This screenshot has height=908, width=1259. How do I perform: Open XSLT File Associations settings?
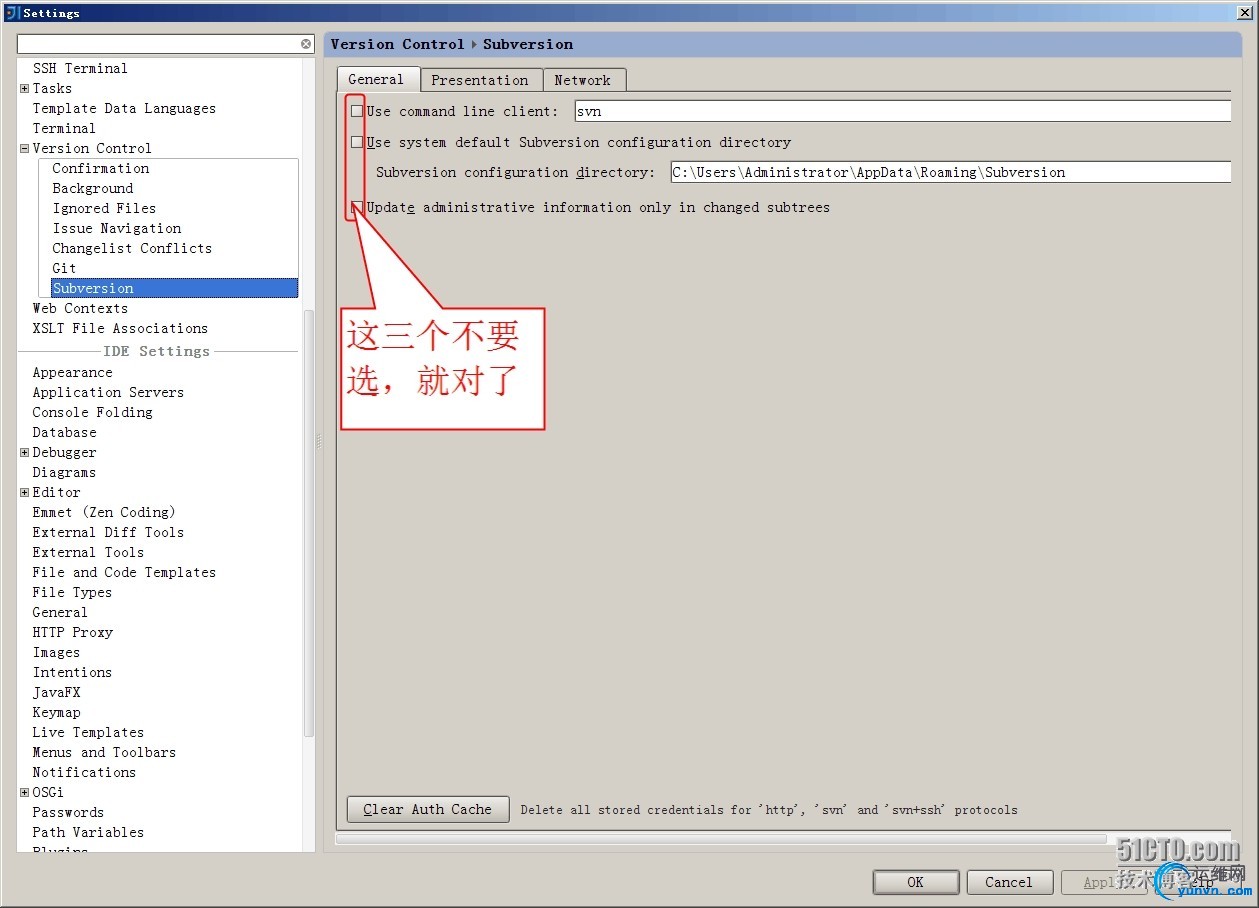pos(120,328)
